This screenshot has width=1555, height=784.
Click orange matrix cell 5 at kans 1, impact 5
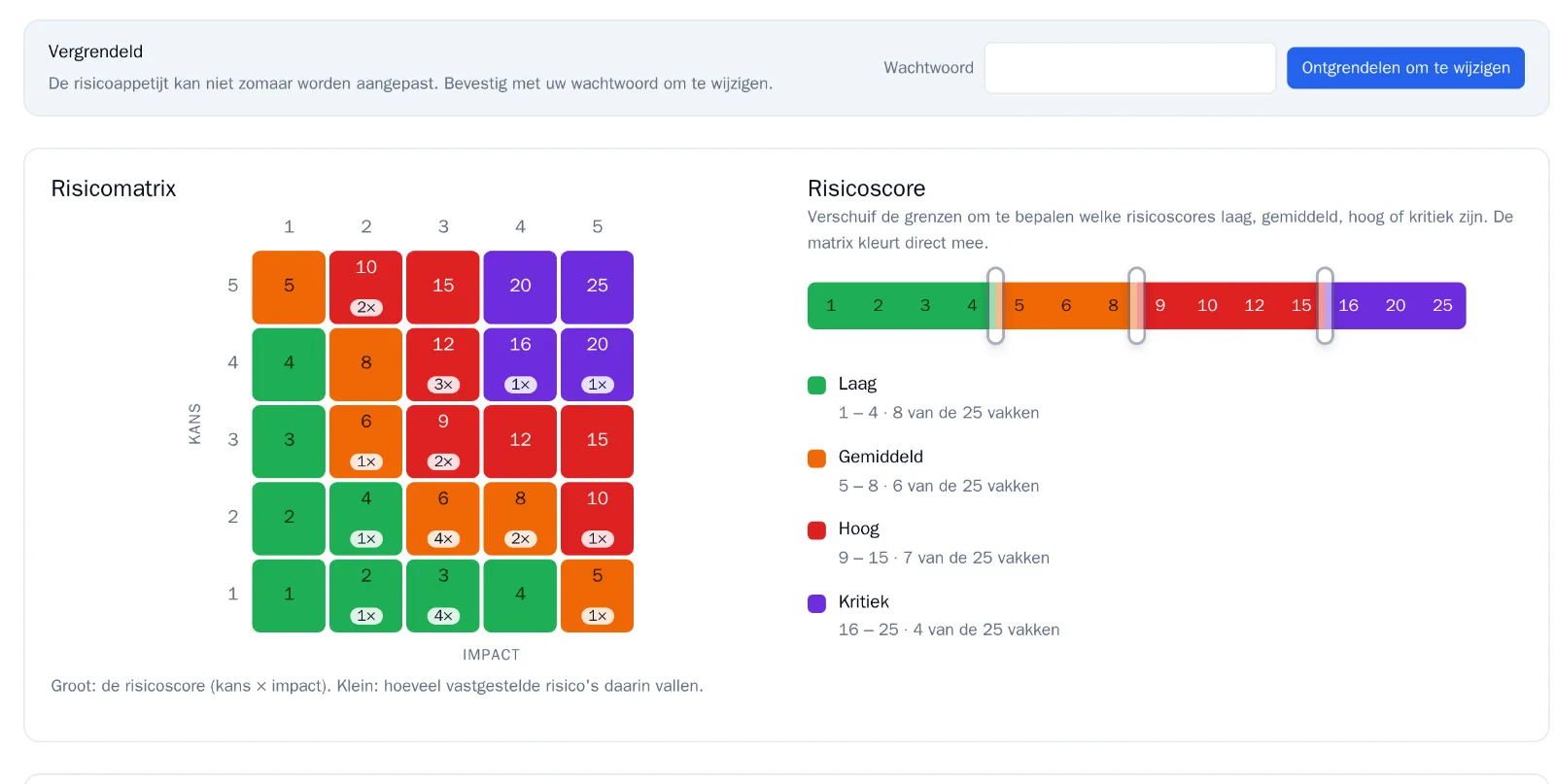coord(597,596)
